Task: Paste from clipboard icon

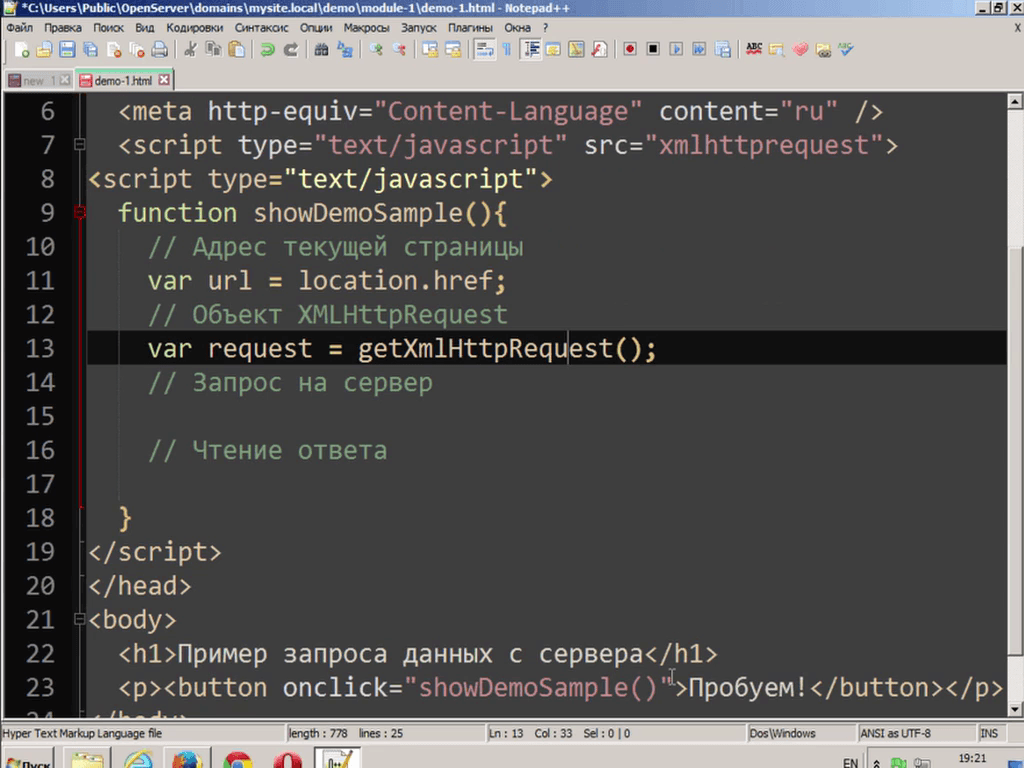Action: click(x=236, y=50)
